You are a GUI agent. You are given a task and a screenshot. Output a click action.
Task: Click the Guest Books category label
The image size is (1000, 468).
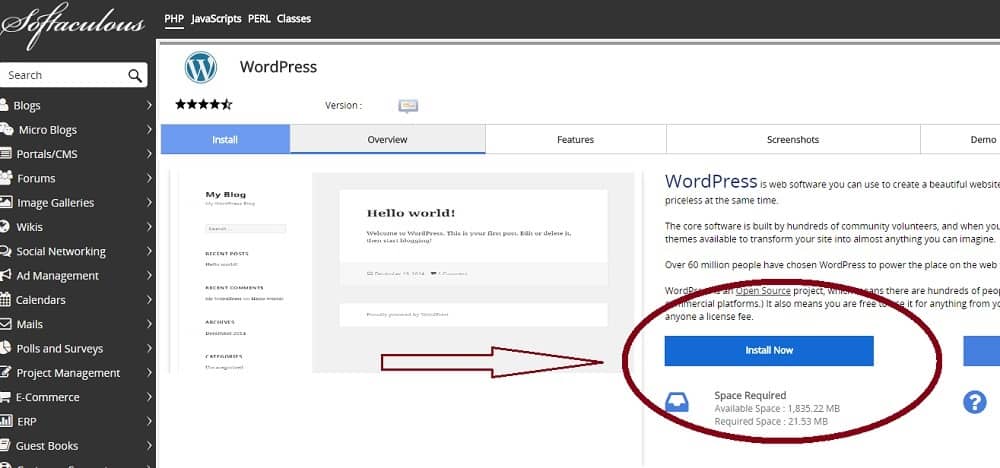pyautogui.click(x=47, y=445)
